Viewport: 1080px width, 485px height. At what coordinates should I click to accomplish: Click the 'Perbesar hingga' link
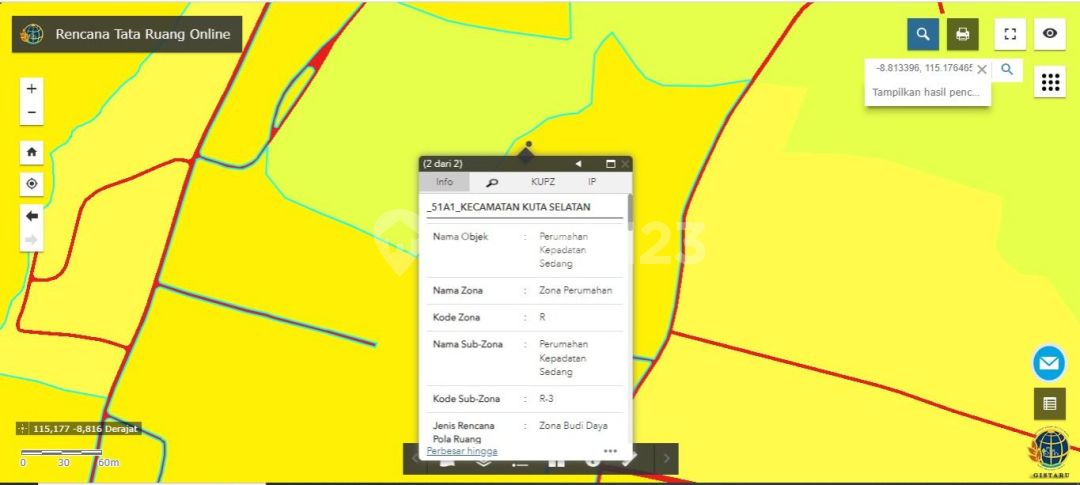(x=461, y=451)
